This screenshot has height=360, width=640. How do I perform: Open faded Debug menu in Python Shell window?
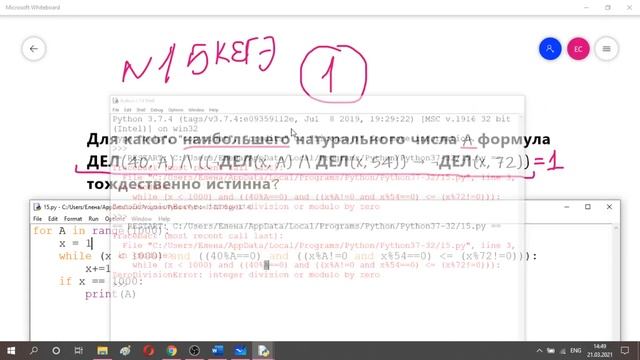[x=156, y=110]
